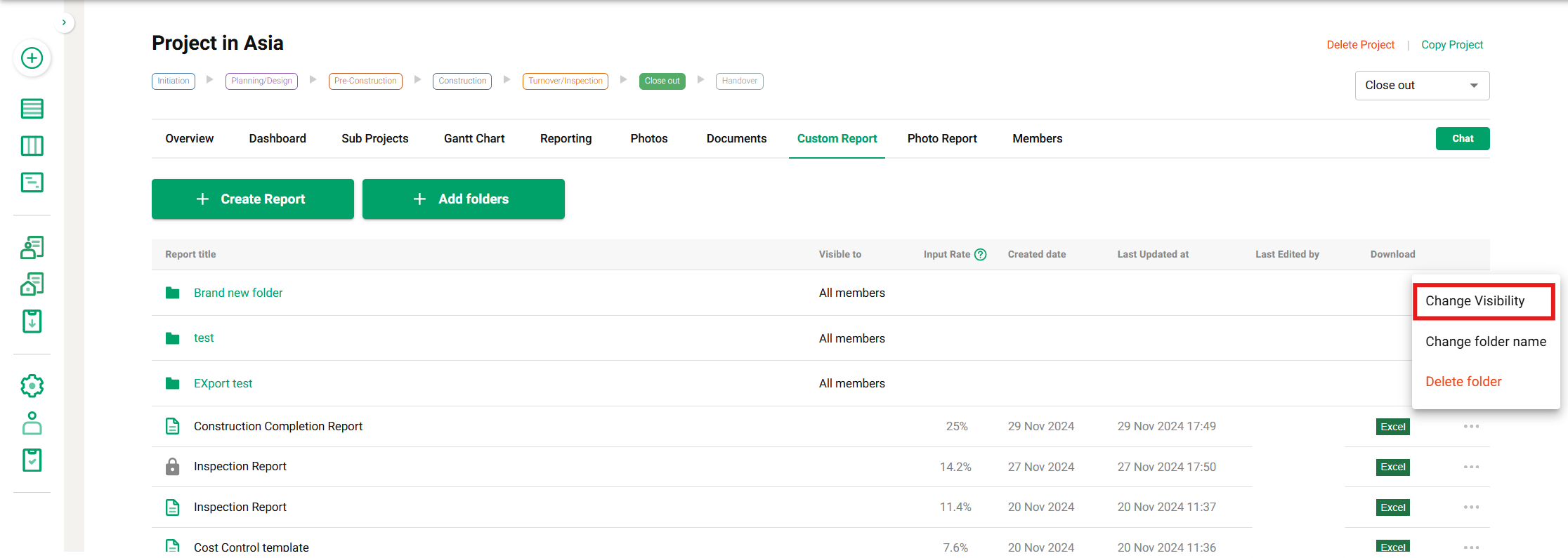Viewport: 1568px width, 558px height.
Task: Select the Pre-Construction phase tag
Action: pos(365,81)
